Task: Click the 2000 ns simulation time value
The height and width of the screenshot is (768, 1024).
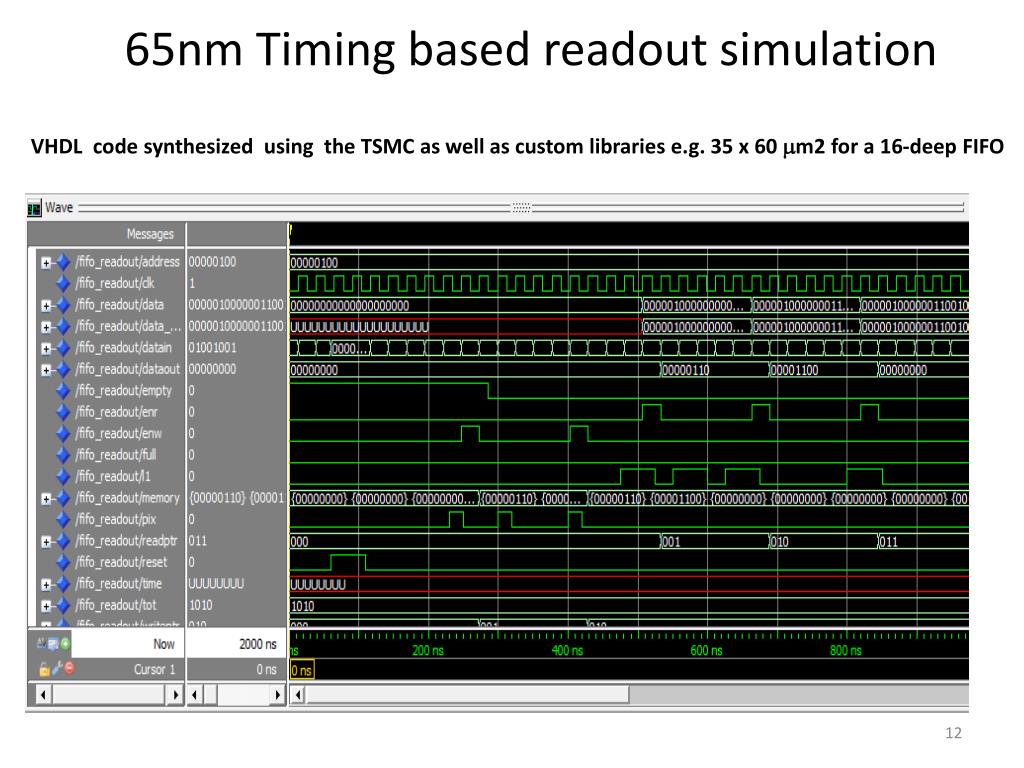Action: [x=258, y=644]
